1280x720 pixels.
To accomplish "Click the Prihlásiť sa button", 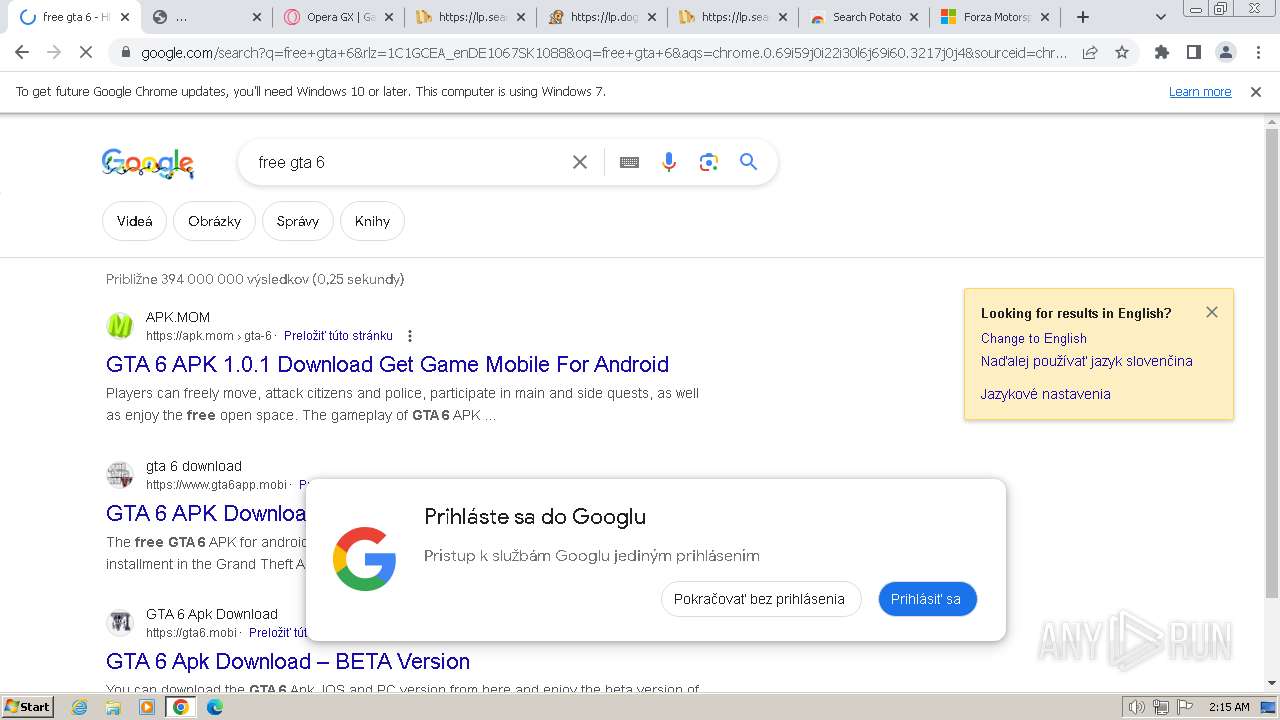I will click(927, 599).
